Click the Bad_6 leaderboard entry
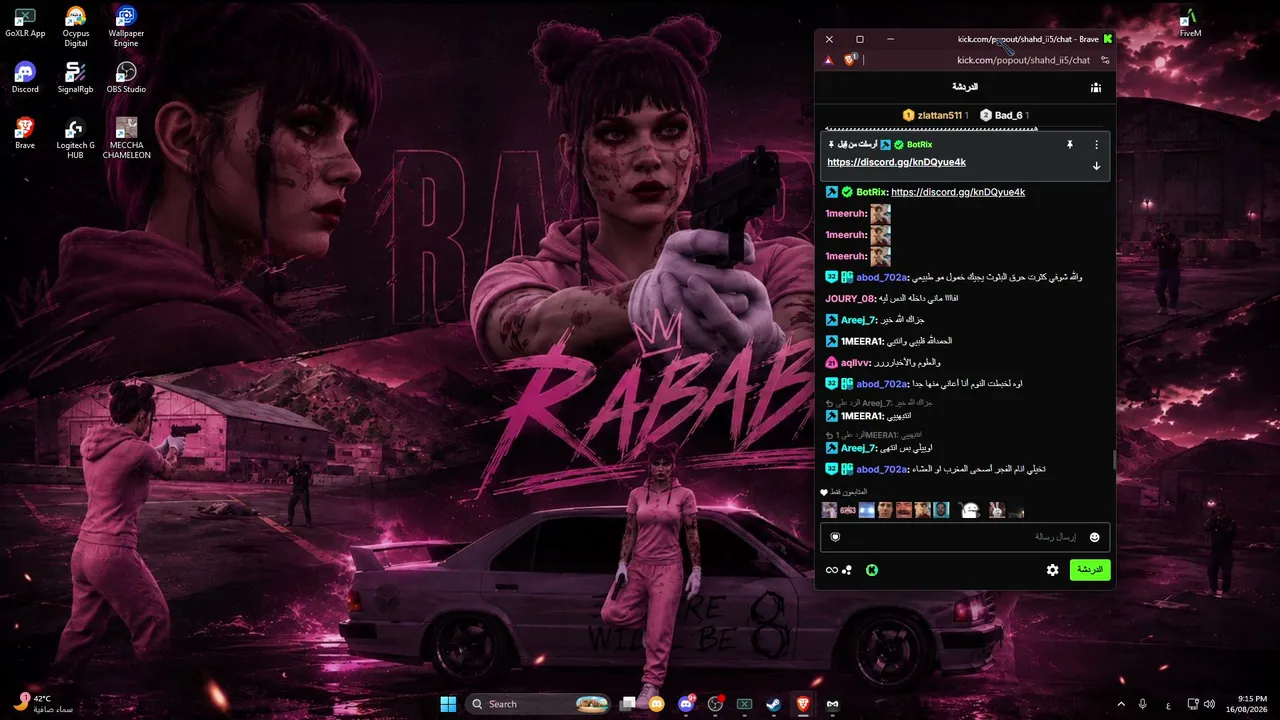 click(1005, 115)
